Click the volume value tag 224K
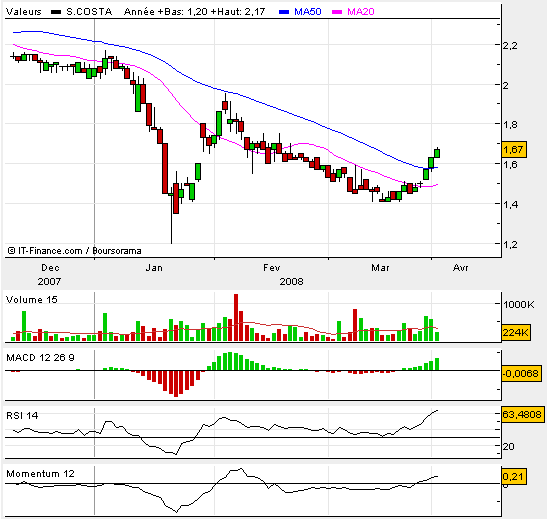548x519 pixels. point(516,332)
